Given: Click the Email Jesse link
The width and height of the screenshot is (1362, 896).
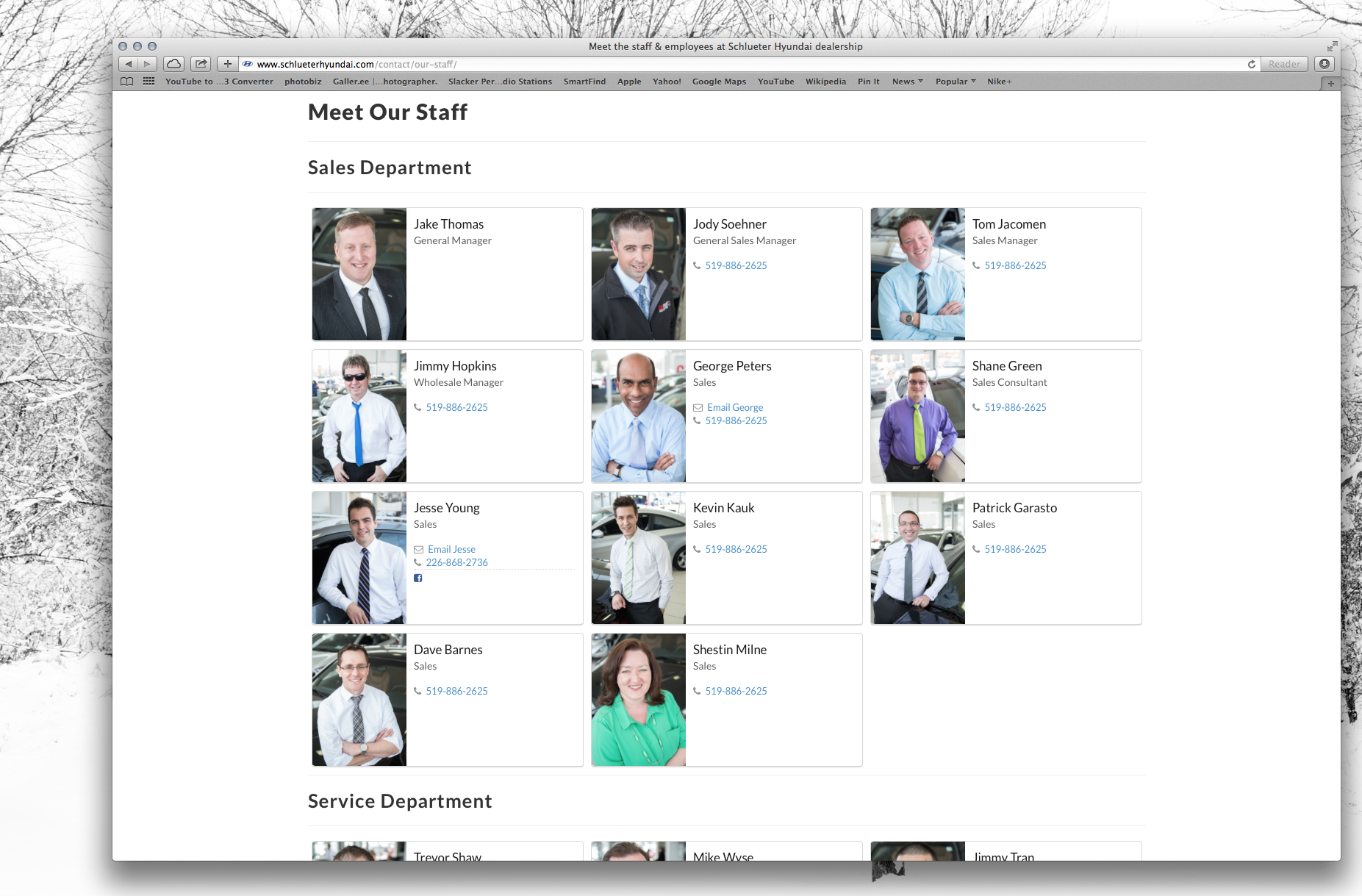Looking at the screenshot, I should click(451, 549).
